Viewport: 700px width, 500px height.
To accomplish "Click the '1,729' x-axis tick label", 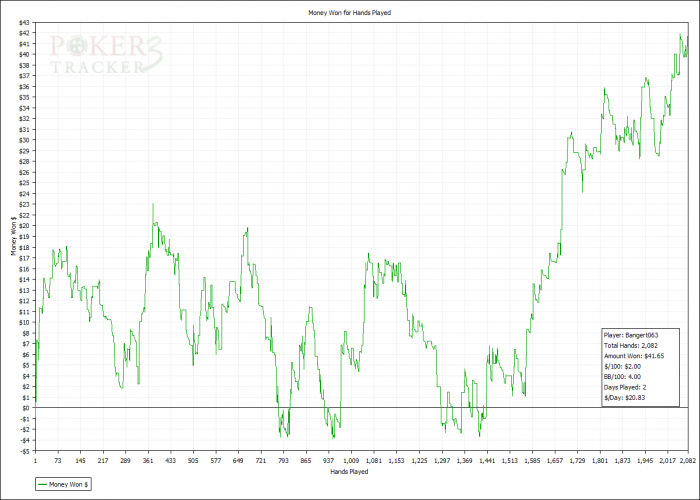I will (577, 461).
